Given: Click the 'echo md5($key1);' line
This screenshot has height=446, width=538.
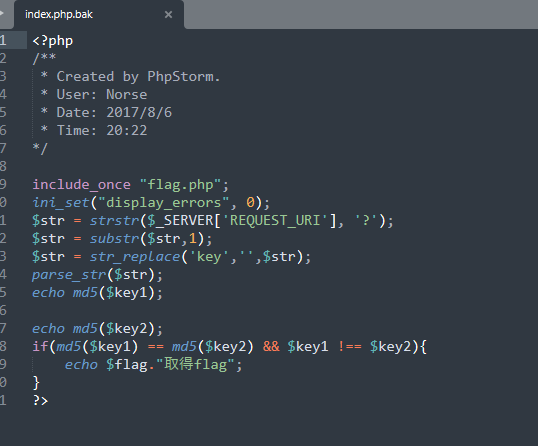Looking at the screenshot, I should [97, 293].
